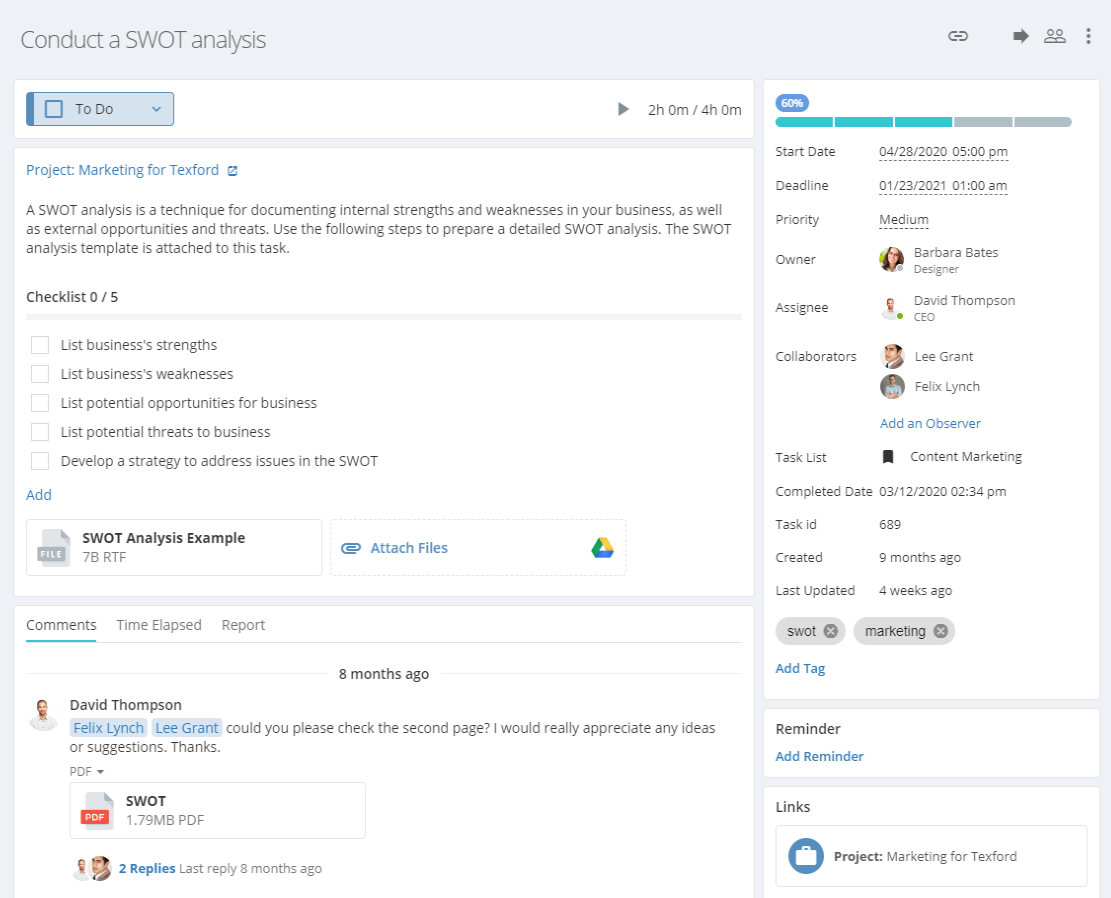Click the Lee Grant mention tag
Screen dimensions: 1111x898
[186, 728]
